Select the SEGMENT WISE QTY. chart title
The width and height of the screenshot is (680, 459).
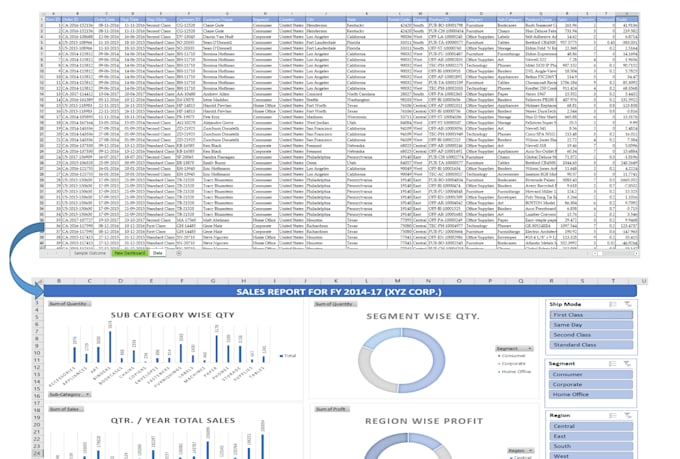423,316
